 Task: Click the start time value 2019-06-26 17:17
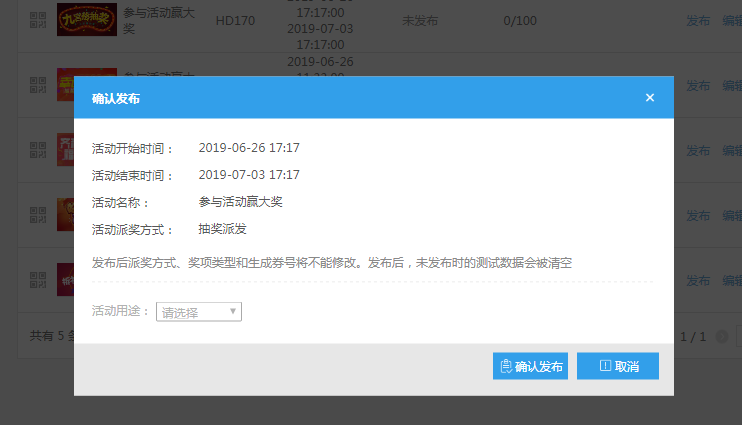tap(249, 148)
